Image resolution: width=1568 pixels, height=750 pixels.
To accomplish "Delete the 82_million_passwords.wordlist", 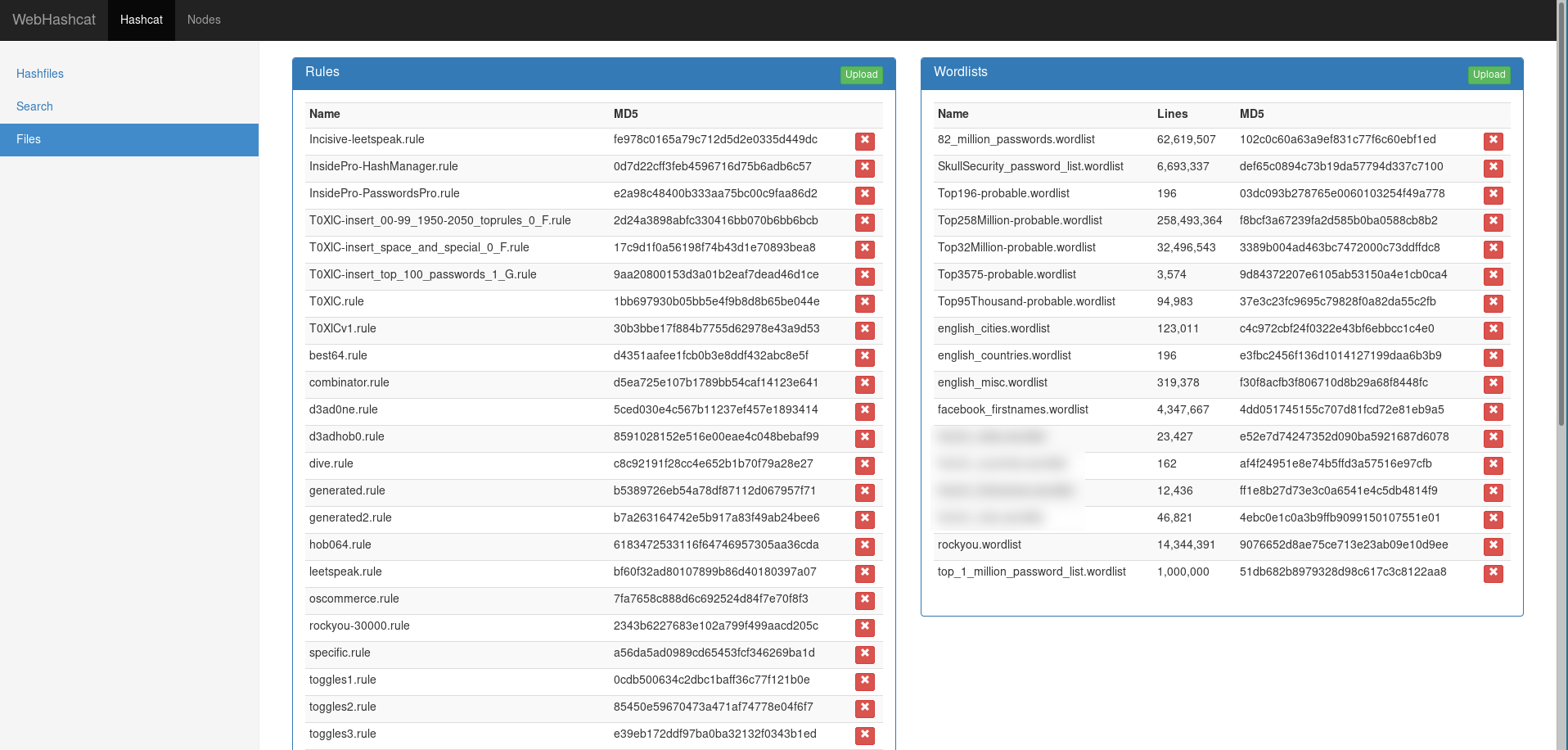I will (x=1493, y=142).
